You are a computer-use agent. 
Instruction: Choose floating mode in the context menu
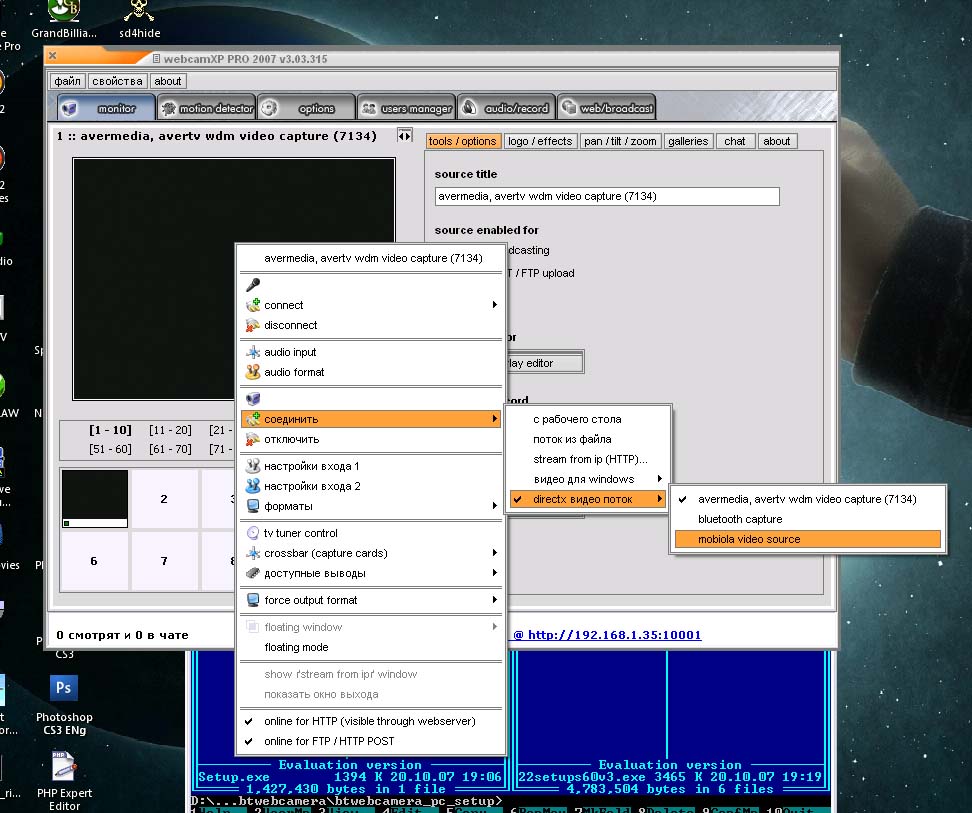pyautogui.click(x=371, y=647)
